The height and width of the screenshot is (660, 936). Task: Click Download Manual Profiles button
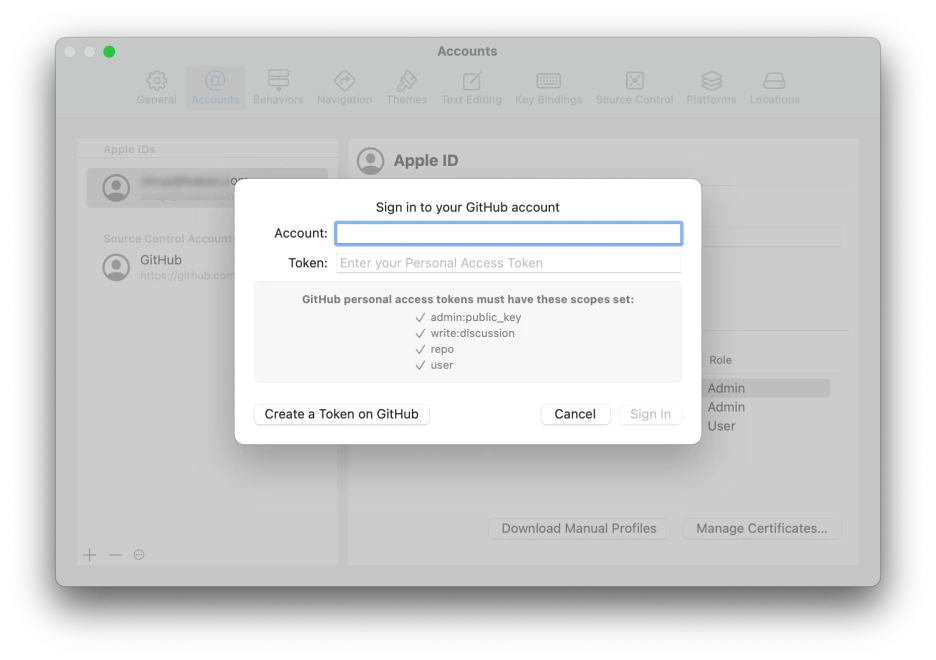[x=579, y=529]
